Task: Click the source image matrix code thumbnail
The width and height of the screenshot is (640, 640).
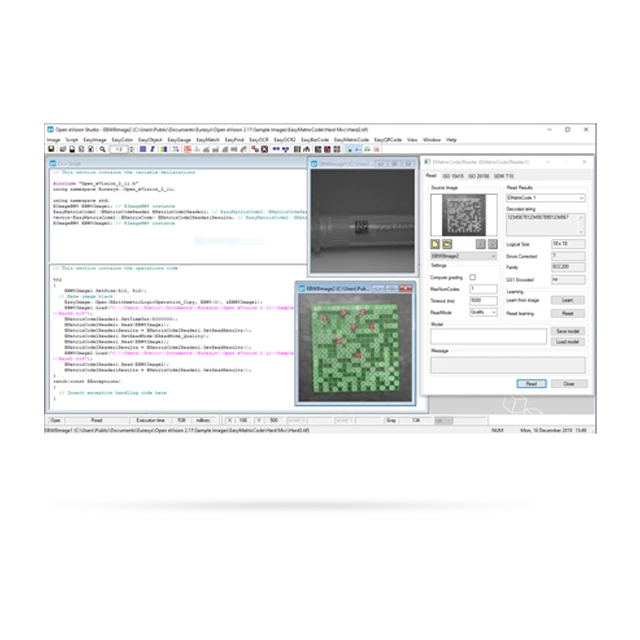Action: 463,213
